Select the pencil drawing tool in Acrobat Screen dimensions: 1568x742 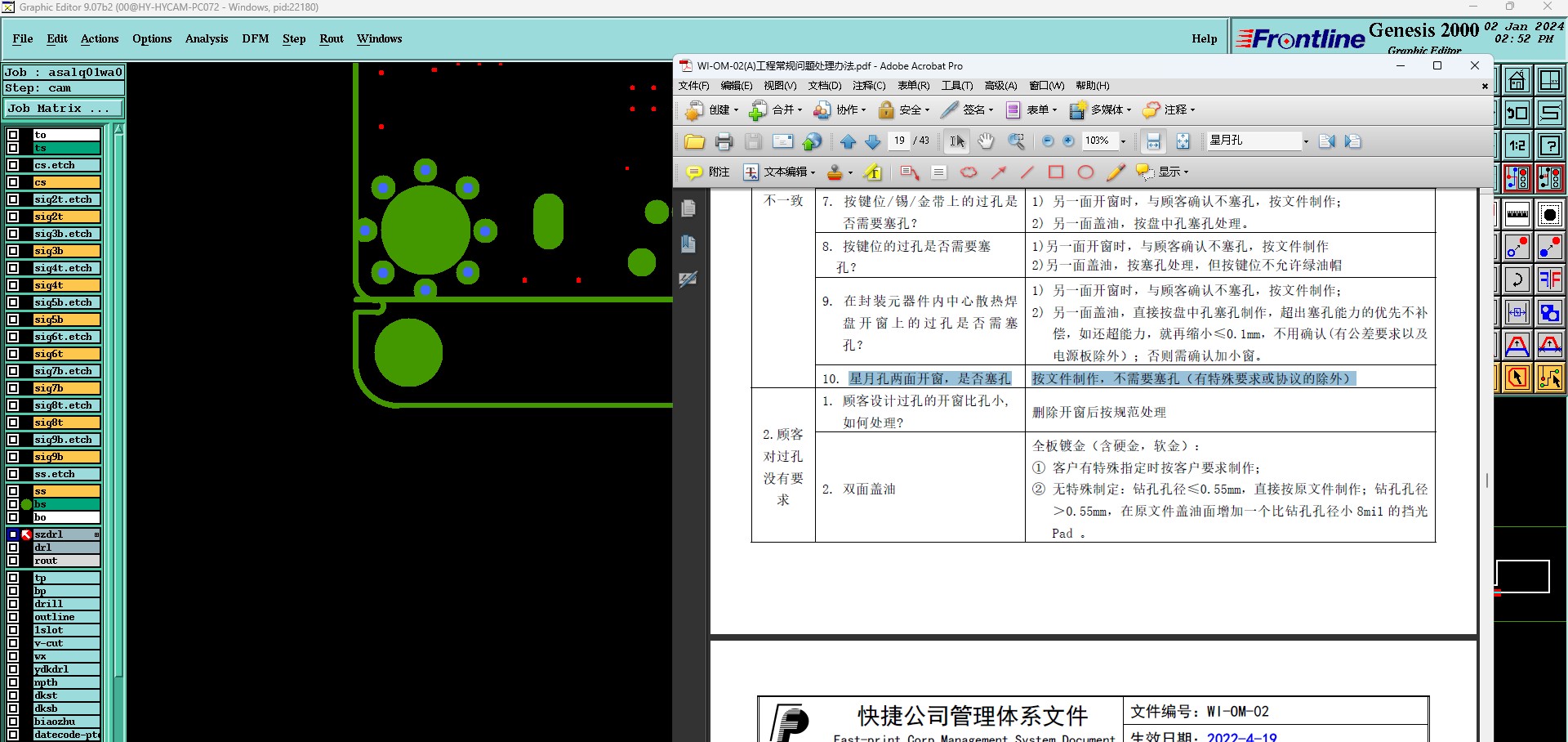(1115, 172)
